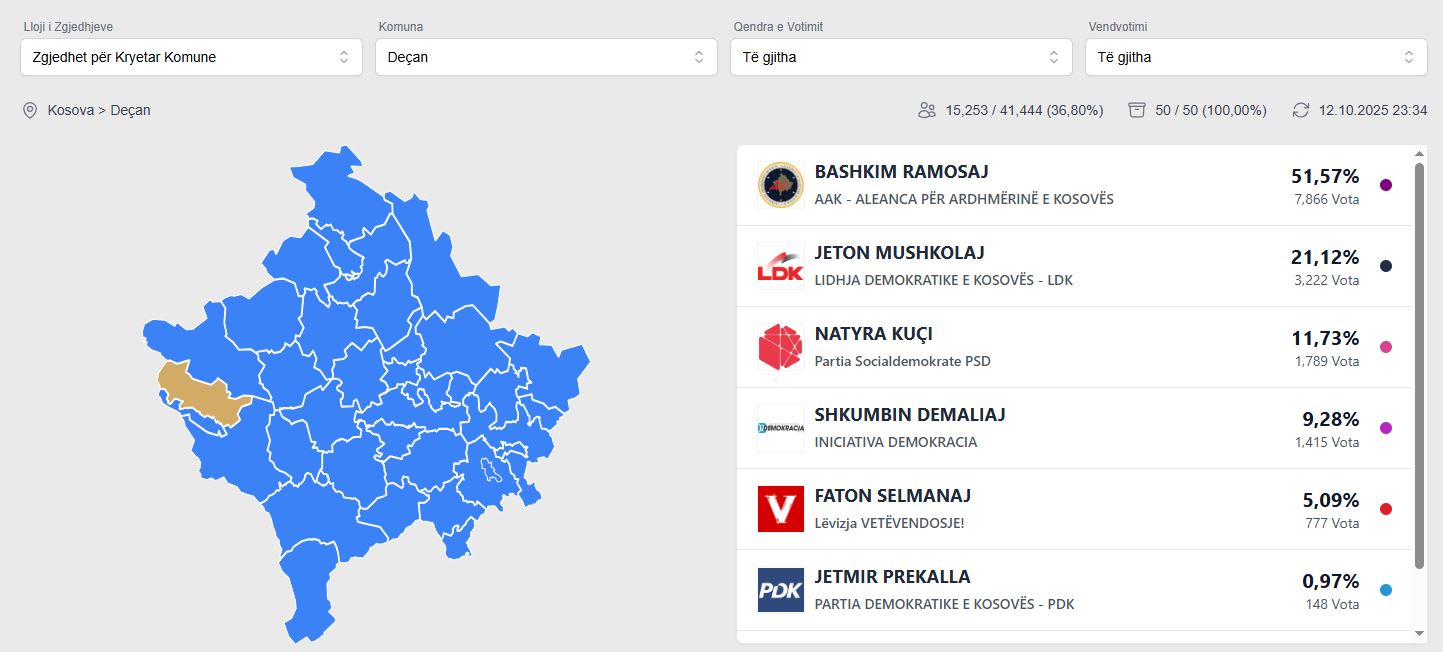Click the Iniciativa Demokracia logo
The height and width of the screenshot is (652, 1443).
tap(780, 428)
